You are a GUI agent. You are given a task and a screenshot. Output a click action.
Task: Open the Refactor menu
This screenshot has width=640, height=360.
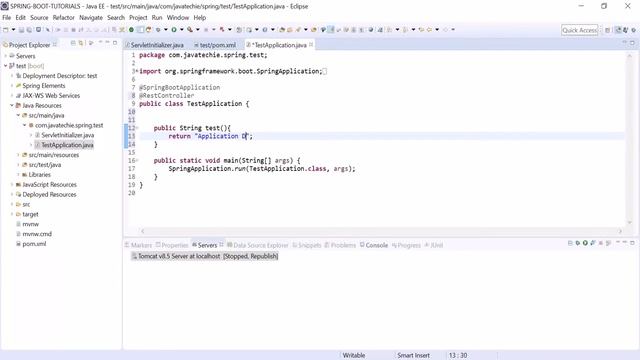64,18
